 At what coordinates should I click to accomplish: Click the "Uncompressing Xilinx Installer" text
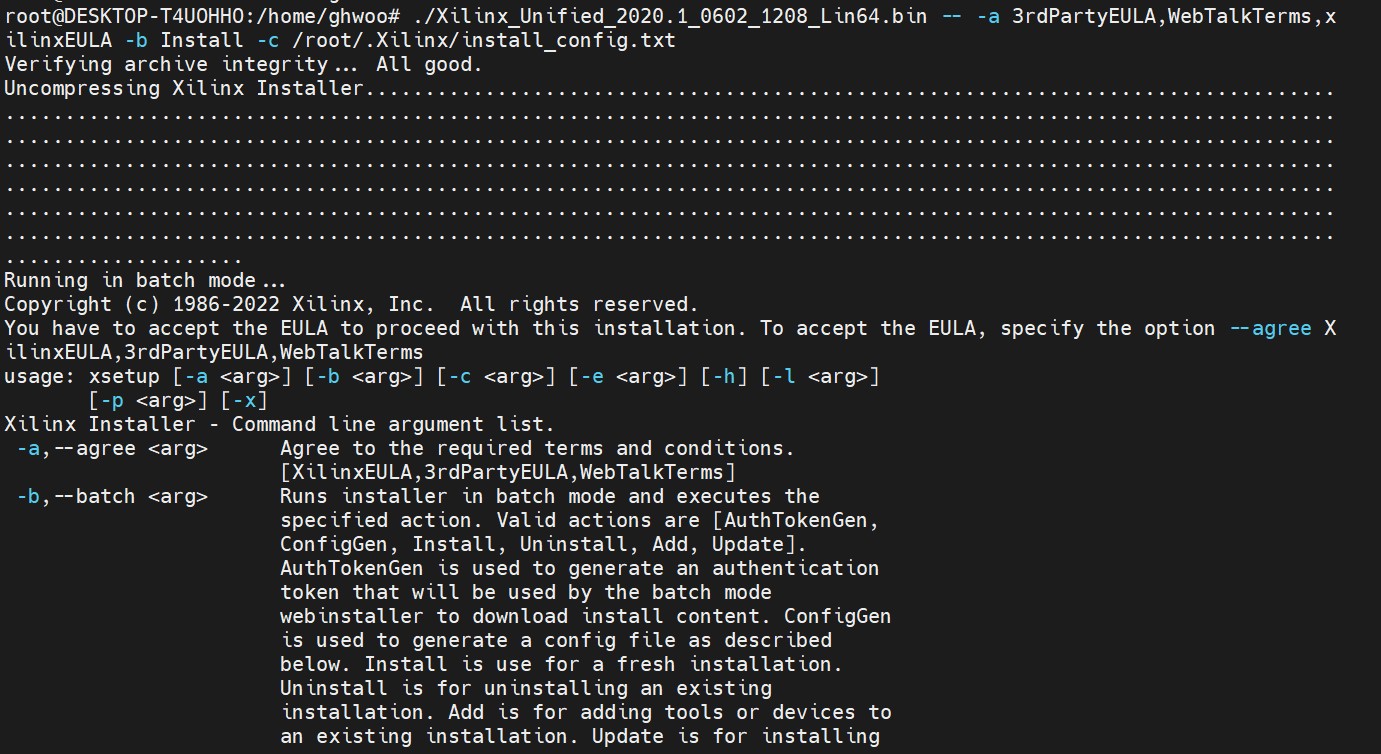[184, 89]
